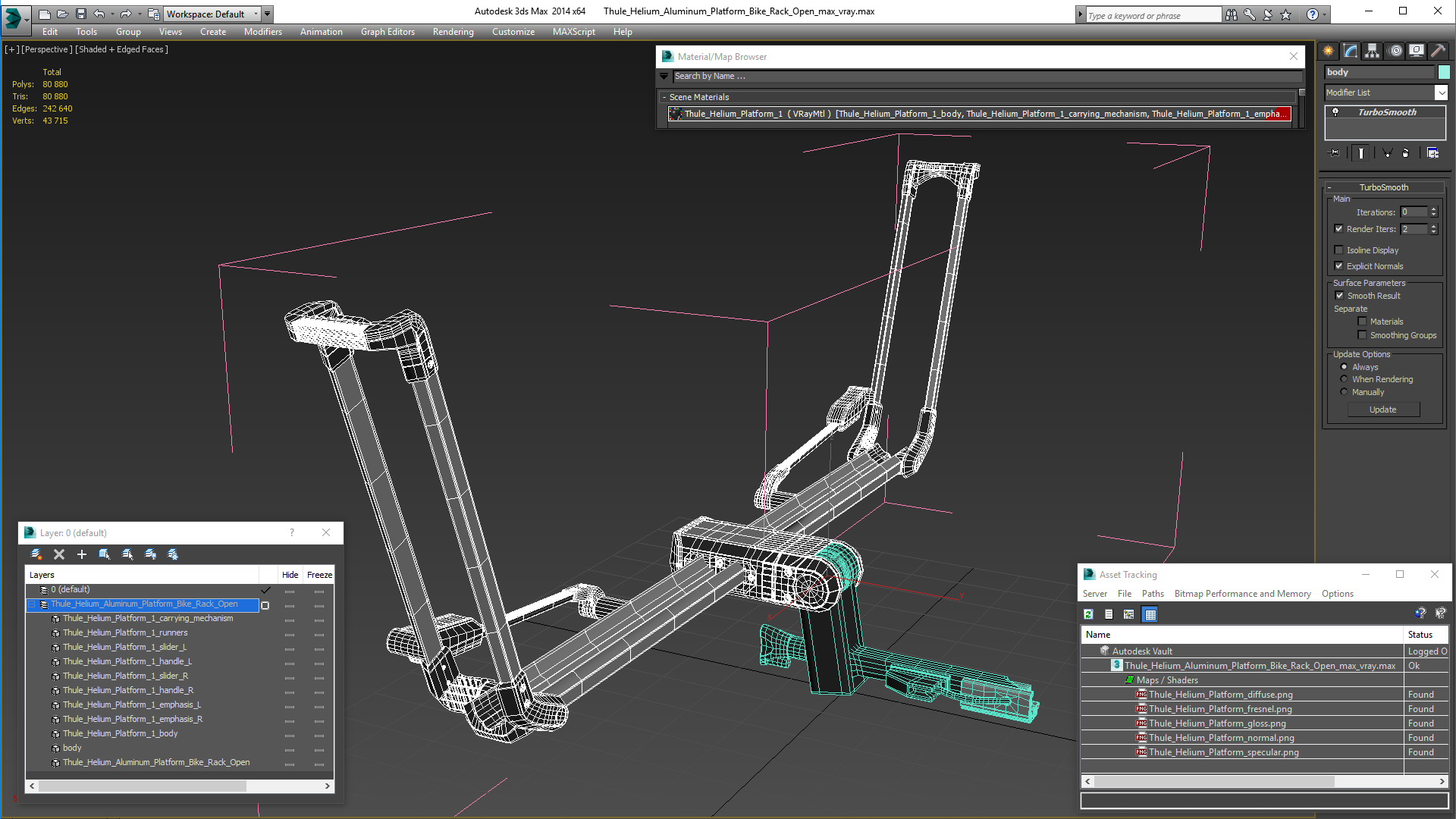Open the Utilities hammer tab
1456x819 pixels.
(x=1439, y=51)
